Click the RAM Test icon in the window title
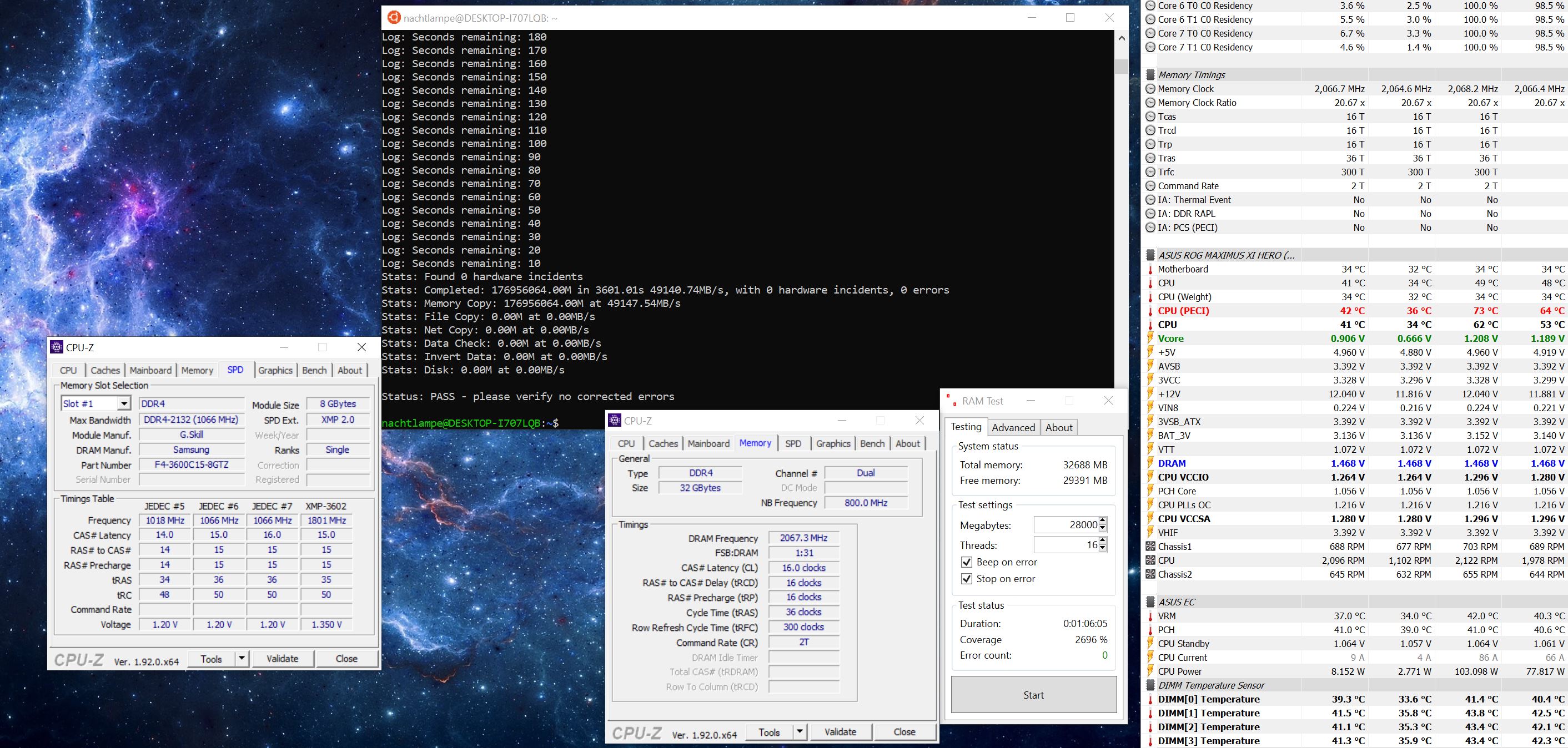Viewport: 1568px width, 748px height. click(x=951, y=401)
